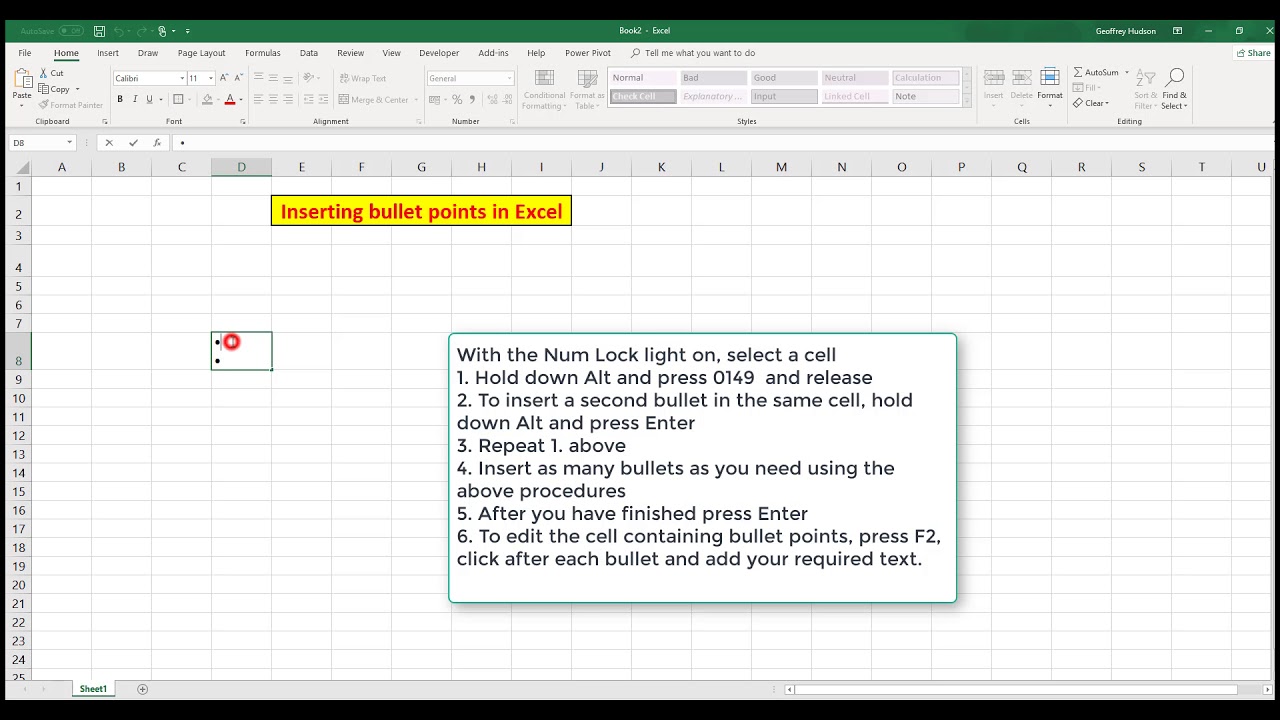Customize Quick Access Toolbar dropdown
This screenshot has width=1280, height=720.
(x=187, y=31)
